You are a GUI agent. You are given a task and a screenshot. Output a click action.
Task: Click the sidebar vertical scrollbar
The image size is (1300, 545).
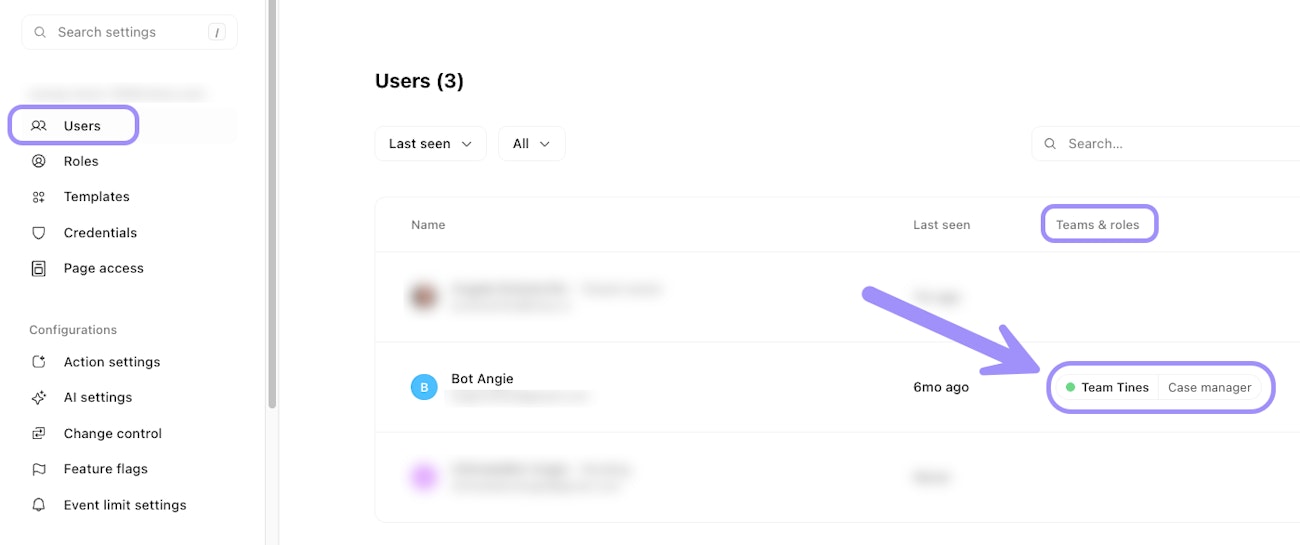click(x=272, y=200)
